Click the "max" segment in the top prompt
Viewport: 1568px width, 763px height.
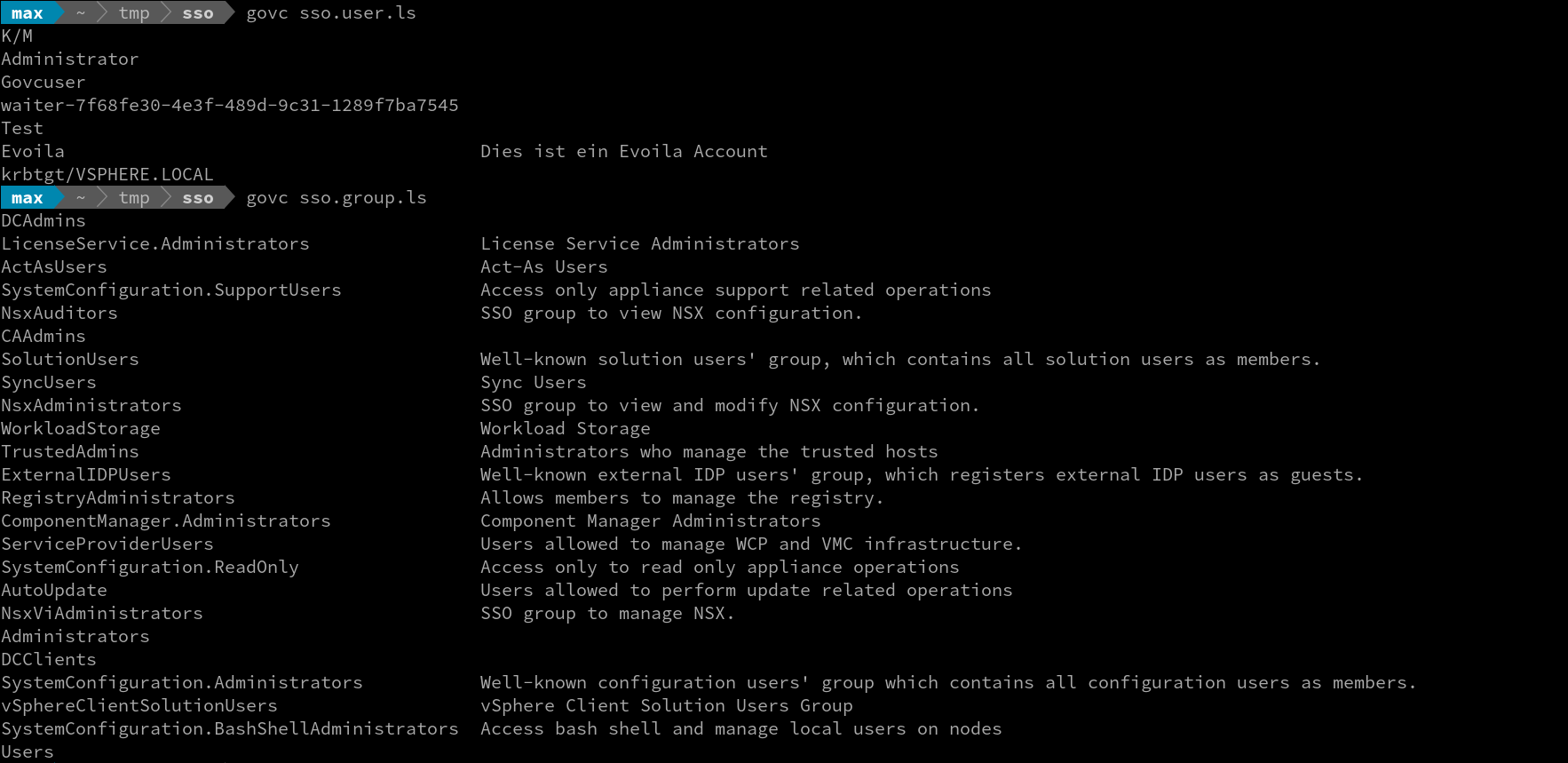(27, 13)
